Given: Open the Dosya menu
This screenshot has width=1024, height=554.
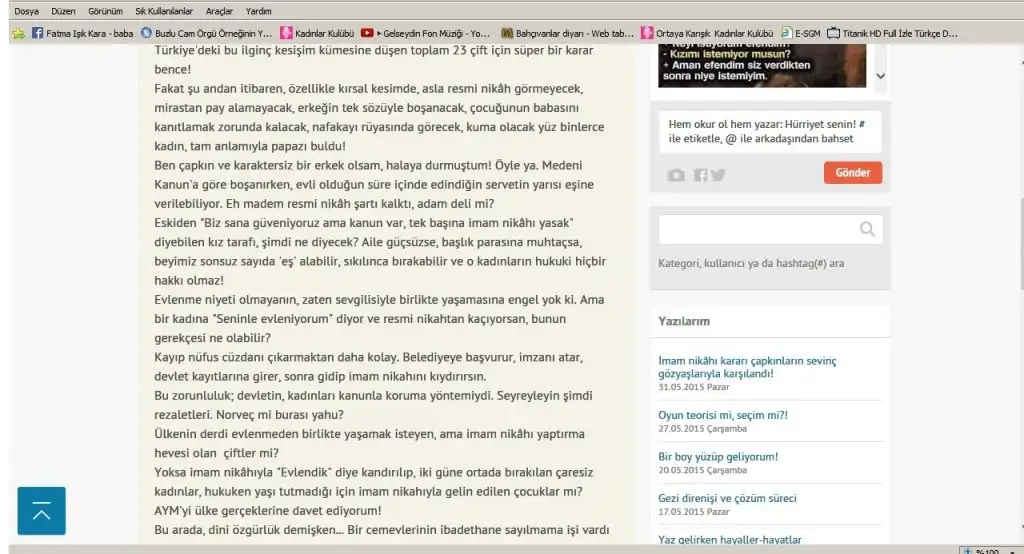Looking at the screenshot, I should click(26, 11).
